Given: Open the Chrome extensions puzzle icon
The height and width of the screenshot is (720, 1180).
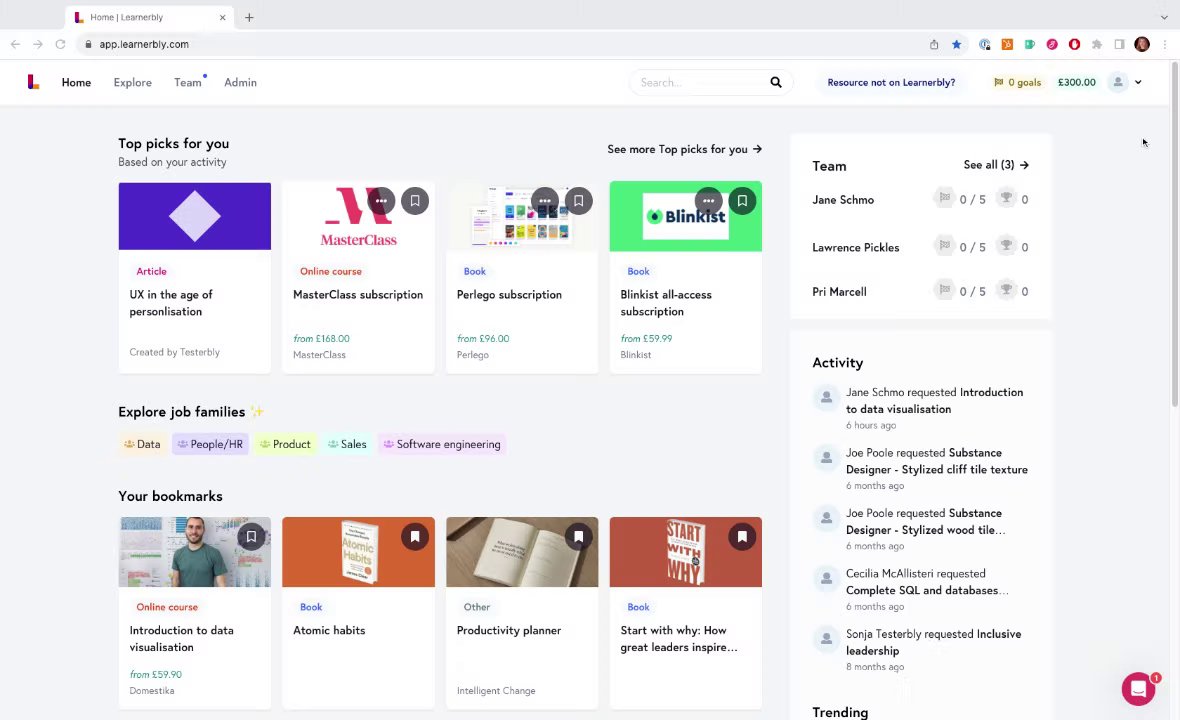Looking at the screenshot, I should (x=1097, y=44).
